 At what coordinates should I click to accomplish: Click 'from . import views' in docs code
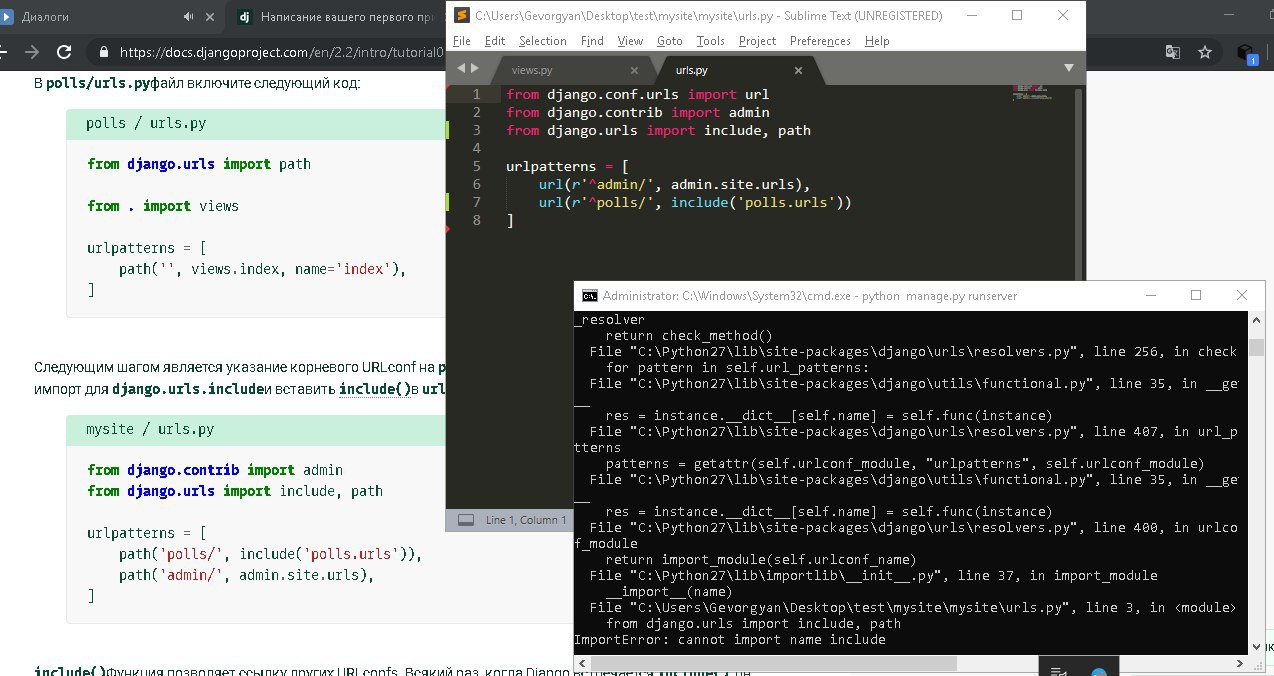[x=163, y=205]
